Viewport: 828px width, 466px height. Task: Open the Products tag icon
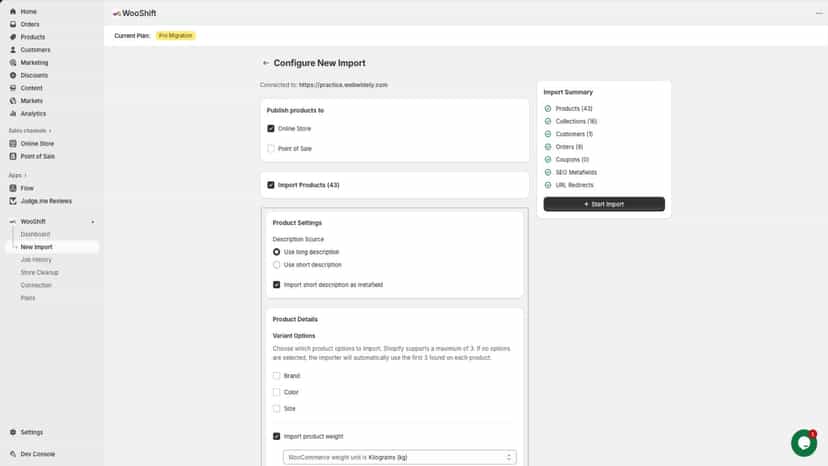coord(13,37)
